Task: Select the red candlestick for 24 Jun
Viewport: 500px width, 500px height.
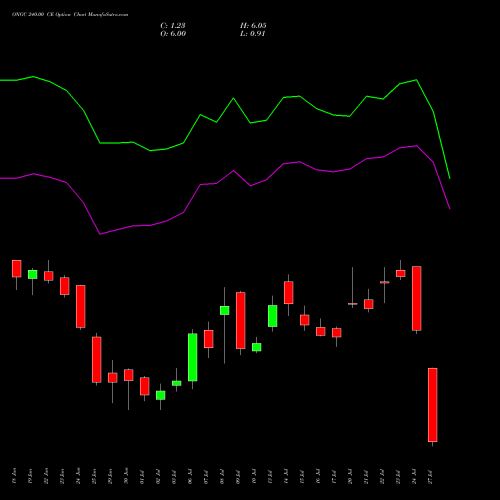Action: pyautogui.click(x=81, y=306)
